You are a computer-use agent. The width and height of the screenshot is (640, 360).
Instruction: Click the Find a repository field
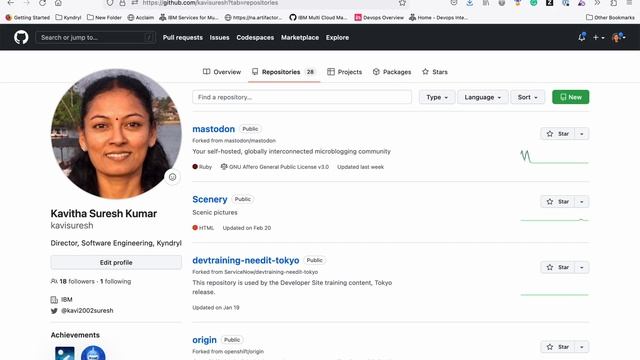click(302, 97)
